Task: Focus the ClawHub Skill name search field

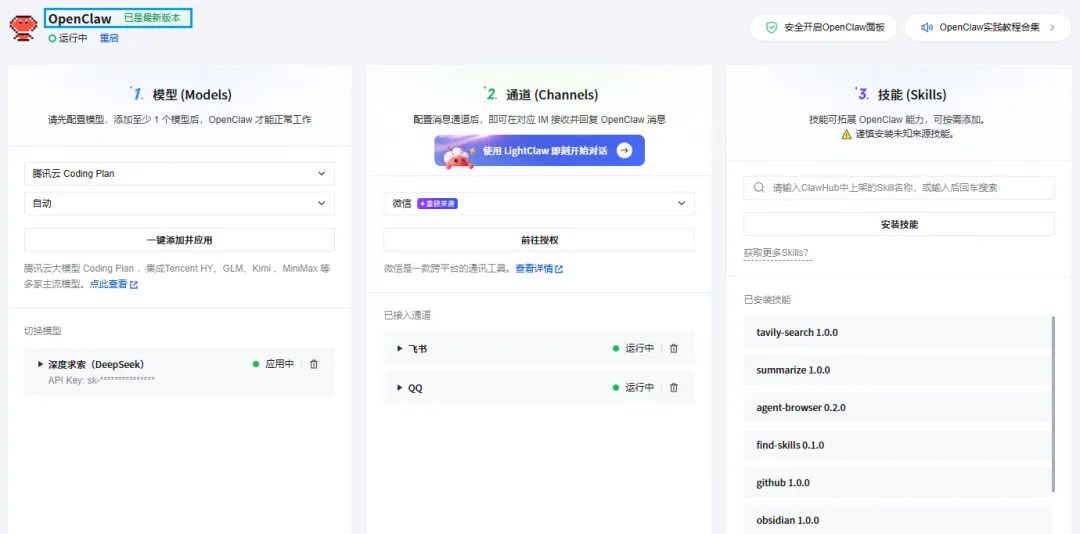Action: click(899, 187)
